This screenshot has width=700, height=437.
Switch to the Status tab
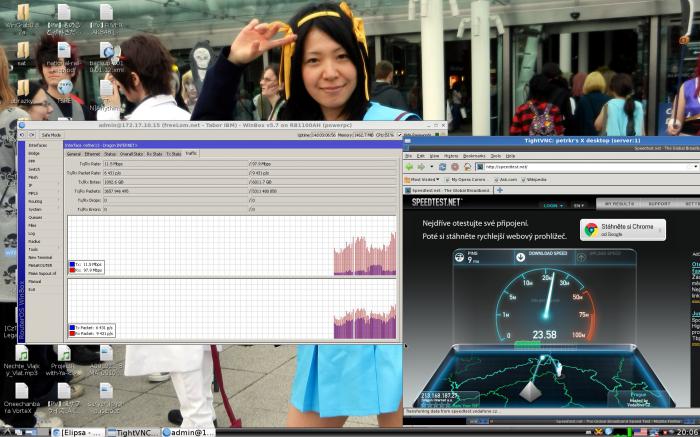110,154
